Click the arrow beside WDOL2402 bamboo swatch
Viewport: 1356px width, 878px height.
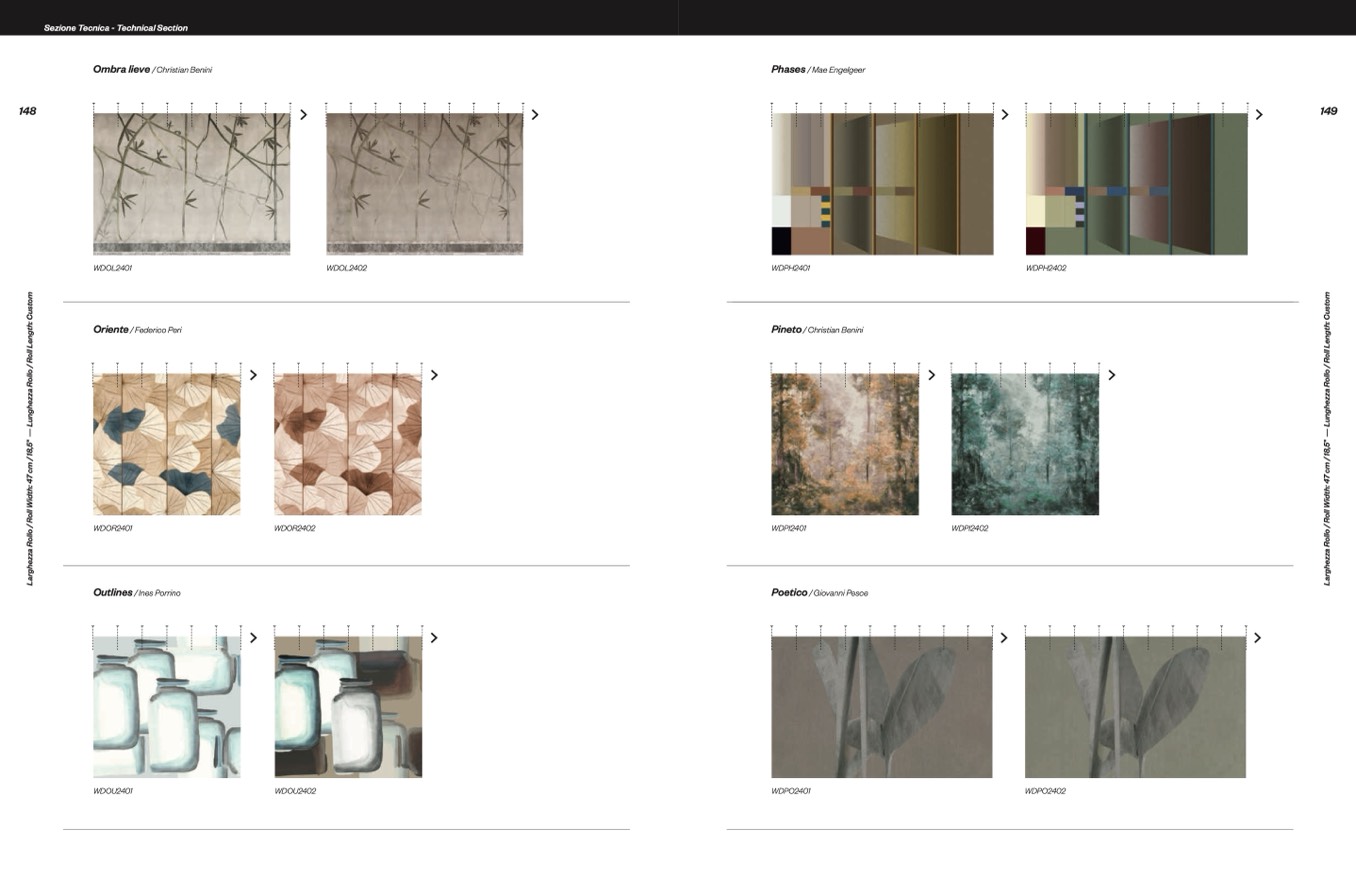click(x=535, y=115)
